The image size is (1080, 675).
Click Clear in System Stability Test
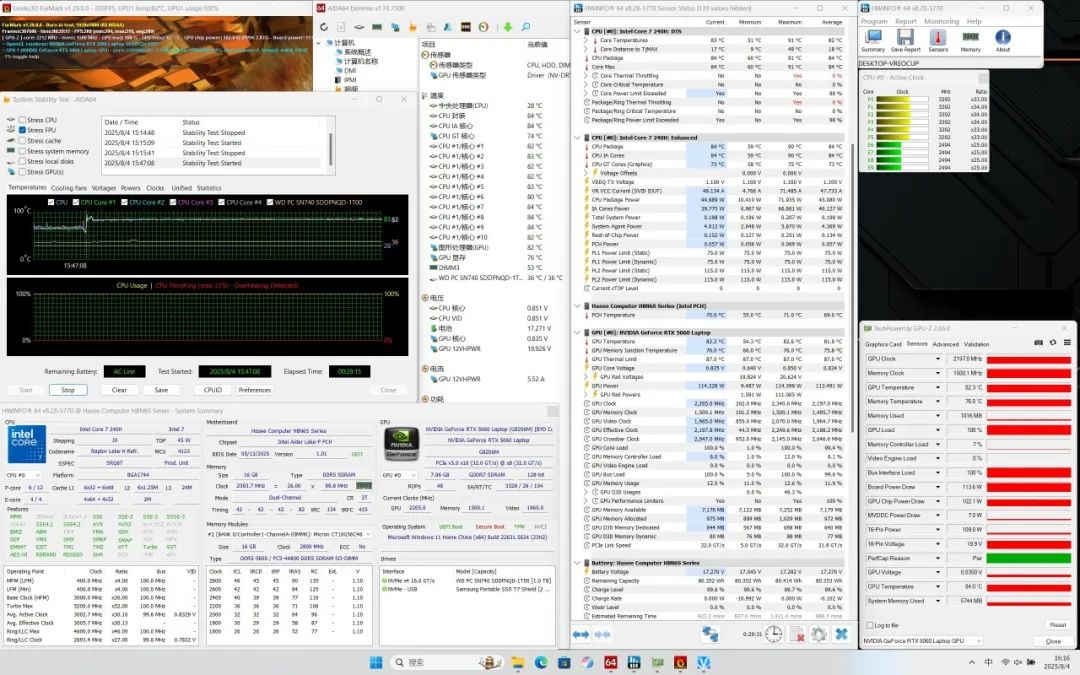[x=119, y=390]
